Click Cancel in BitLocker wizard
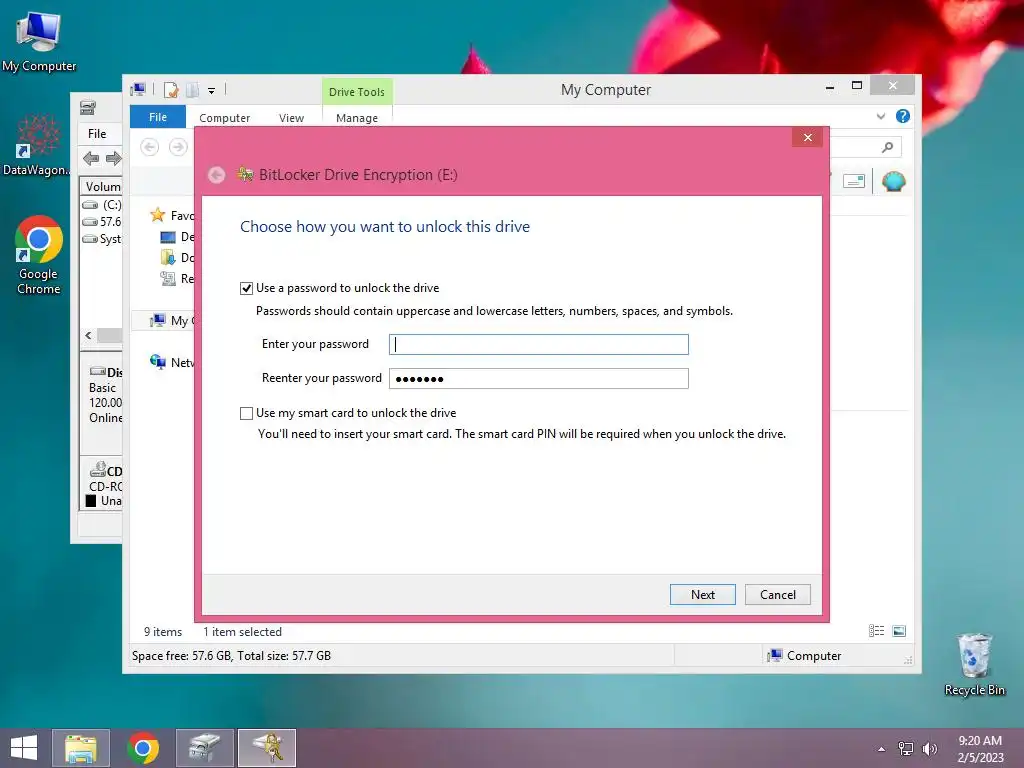The image size is (1024, 768). 778,595
